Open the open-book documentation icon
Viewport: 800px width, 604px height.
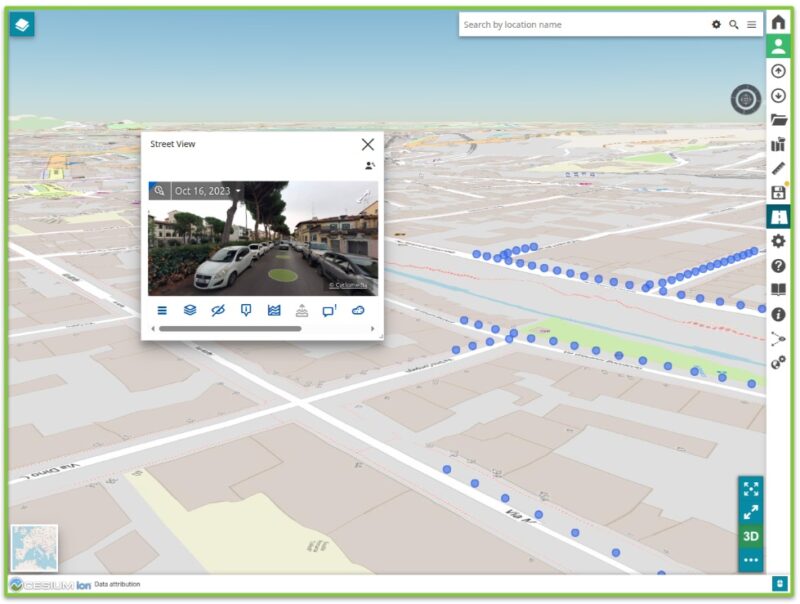(778, 290)
